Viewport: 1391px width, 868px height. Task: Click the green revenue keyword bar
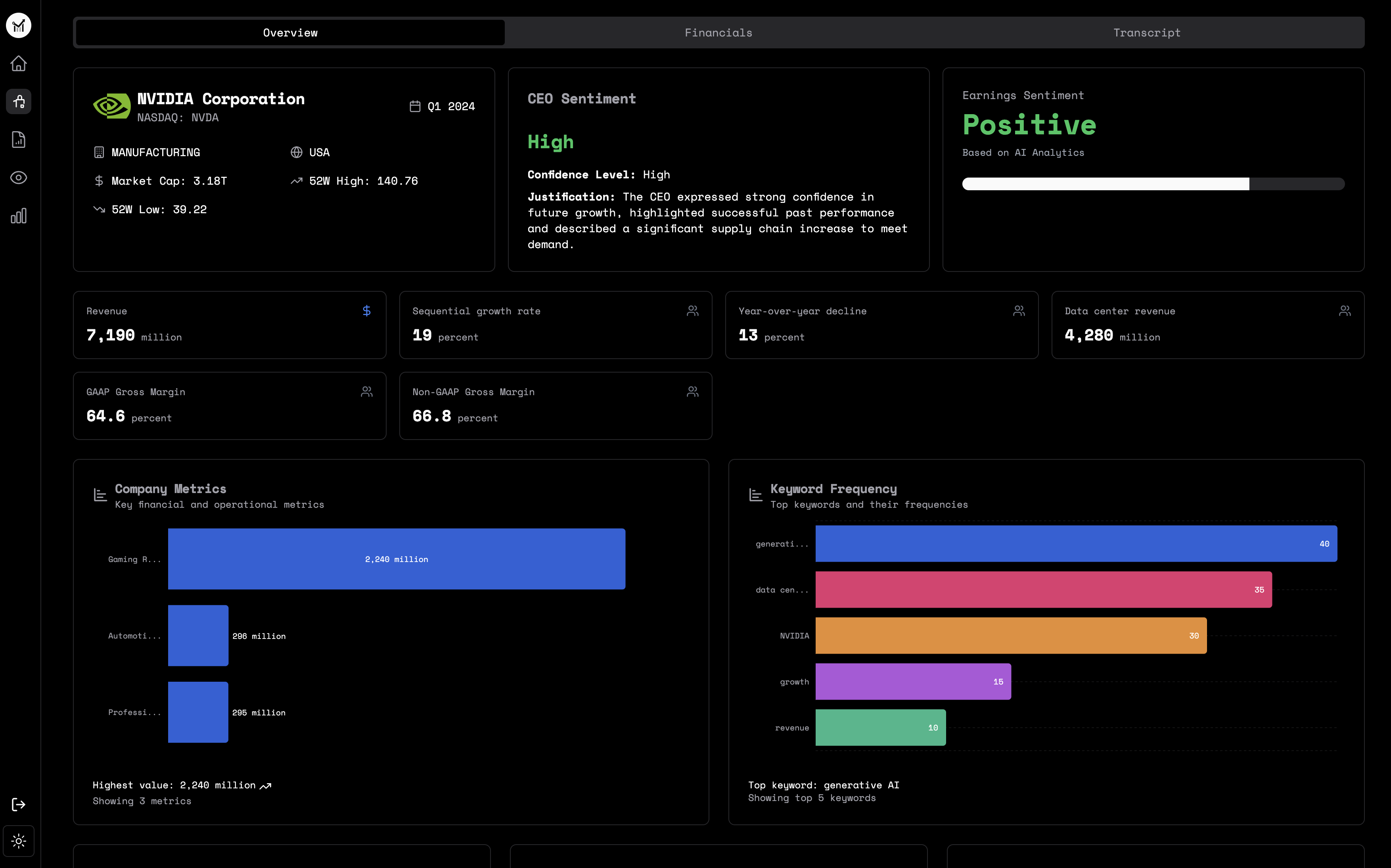click(x=880, y=727)
